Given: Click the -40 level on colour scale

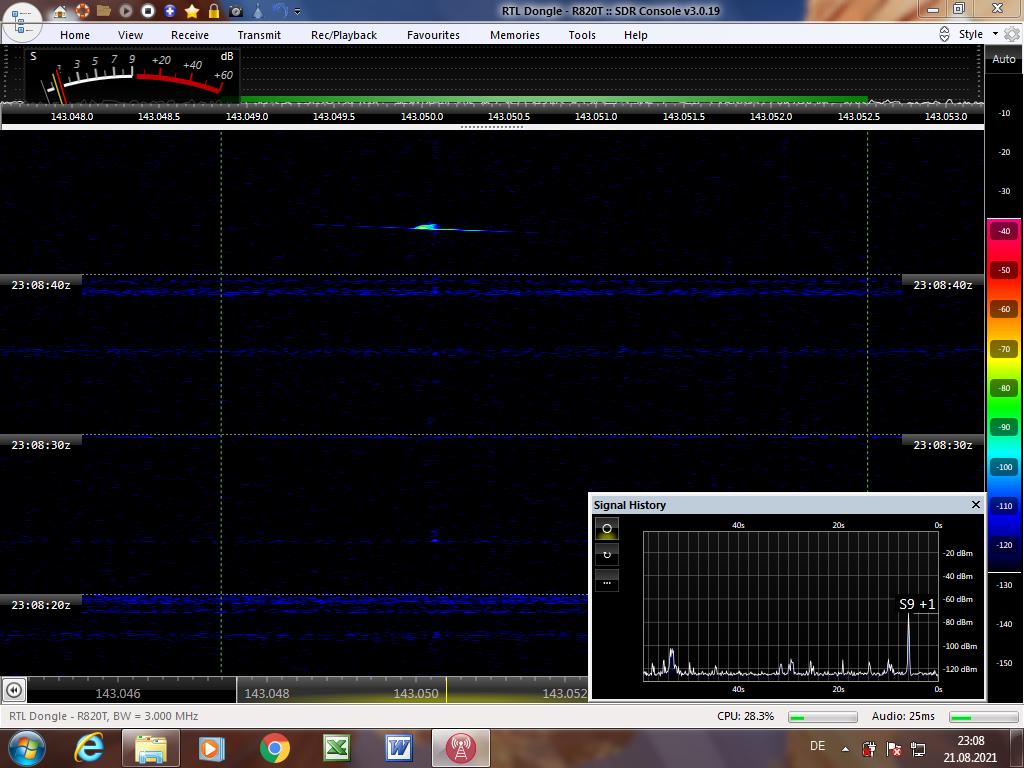Looking at the screenshot, I should (x=1004, y=231).
